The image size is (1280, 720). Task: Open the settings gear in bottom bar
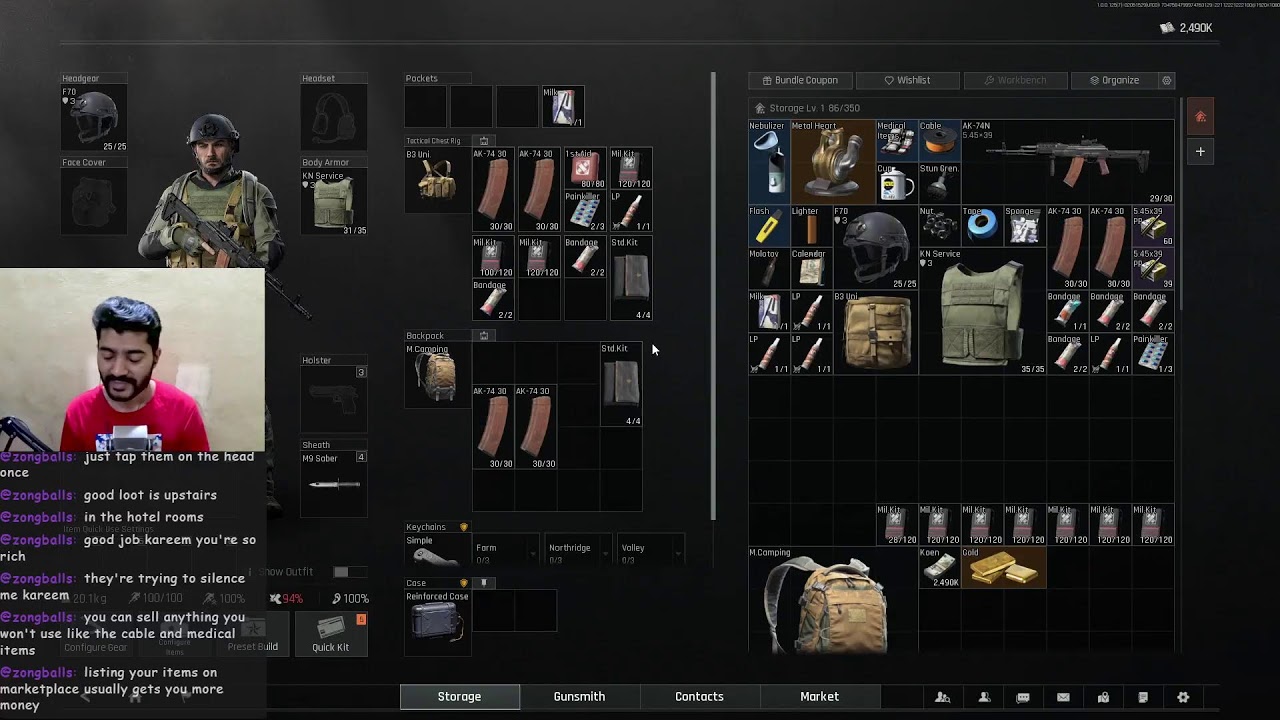[1183, 697]
